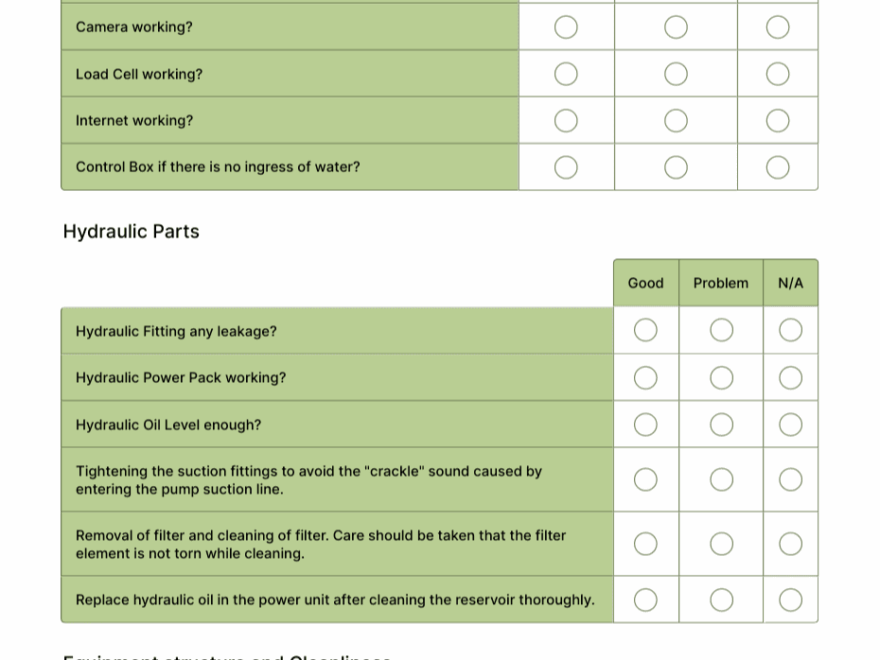
Task: Mark Camera working as Good
Action: [565, 26]
